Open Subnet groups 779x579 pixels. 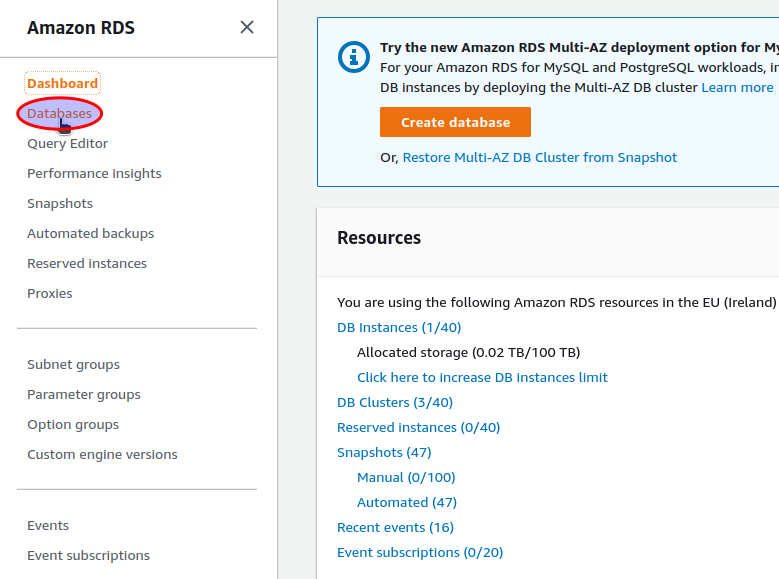[x=74, y=365]
